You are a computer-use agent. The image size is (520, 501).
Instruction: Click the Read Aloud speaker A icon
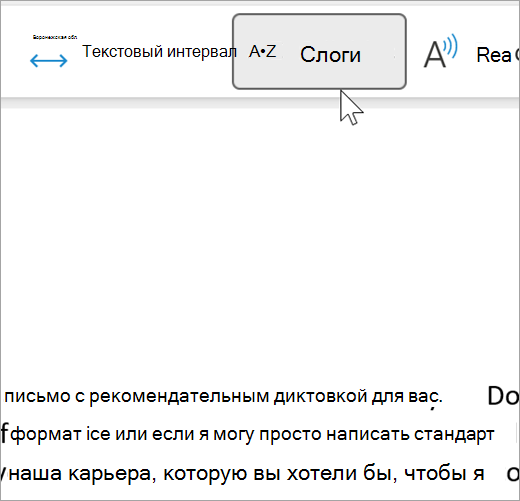(440, 51)
